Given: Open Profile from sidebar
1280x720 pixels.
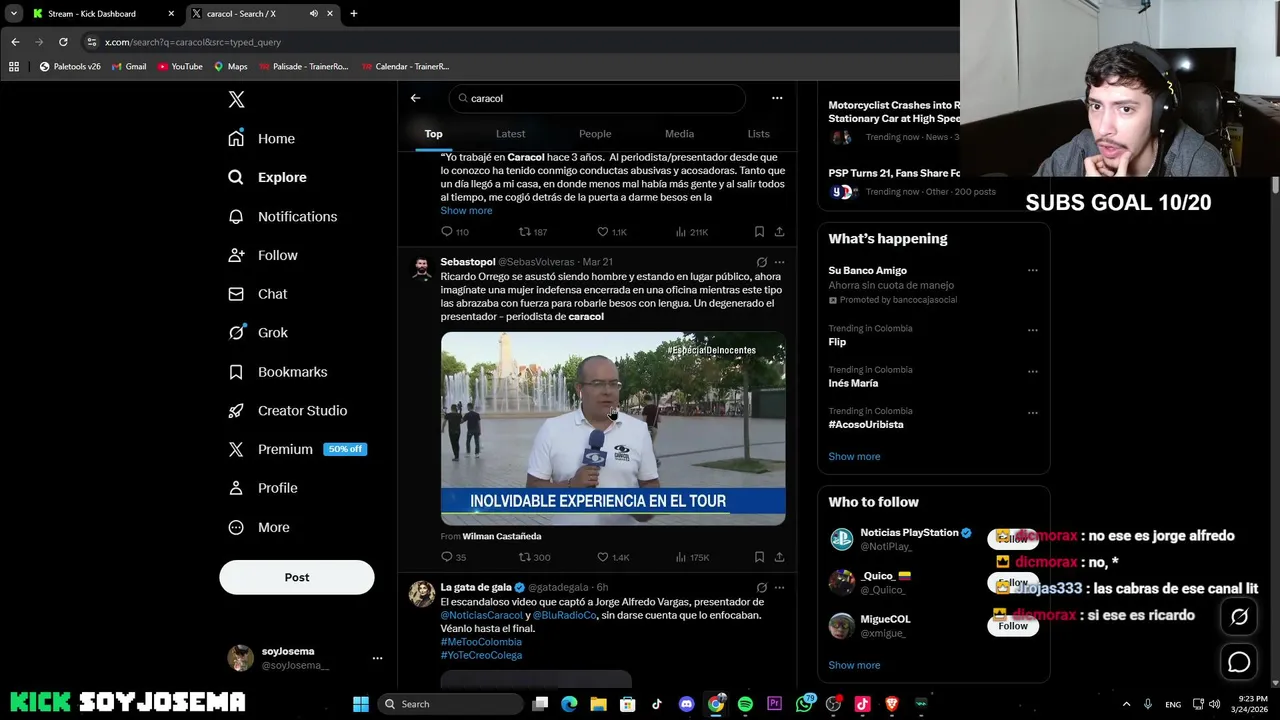Looking at the screenshot, I should [x=262, y=488].
